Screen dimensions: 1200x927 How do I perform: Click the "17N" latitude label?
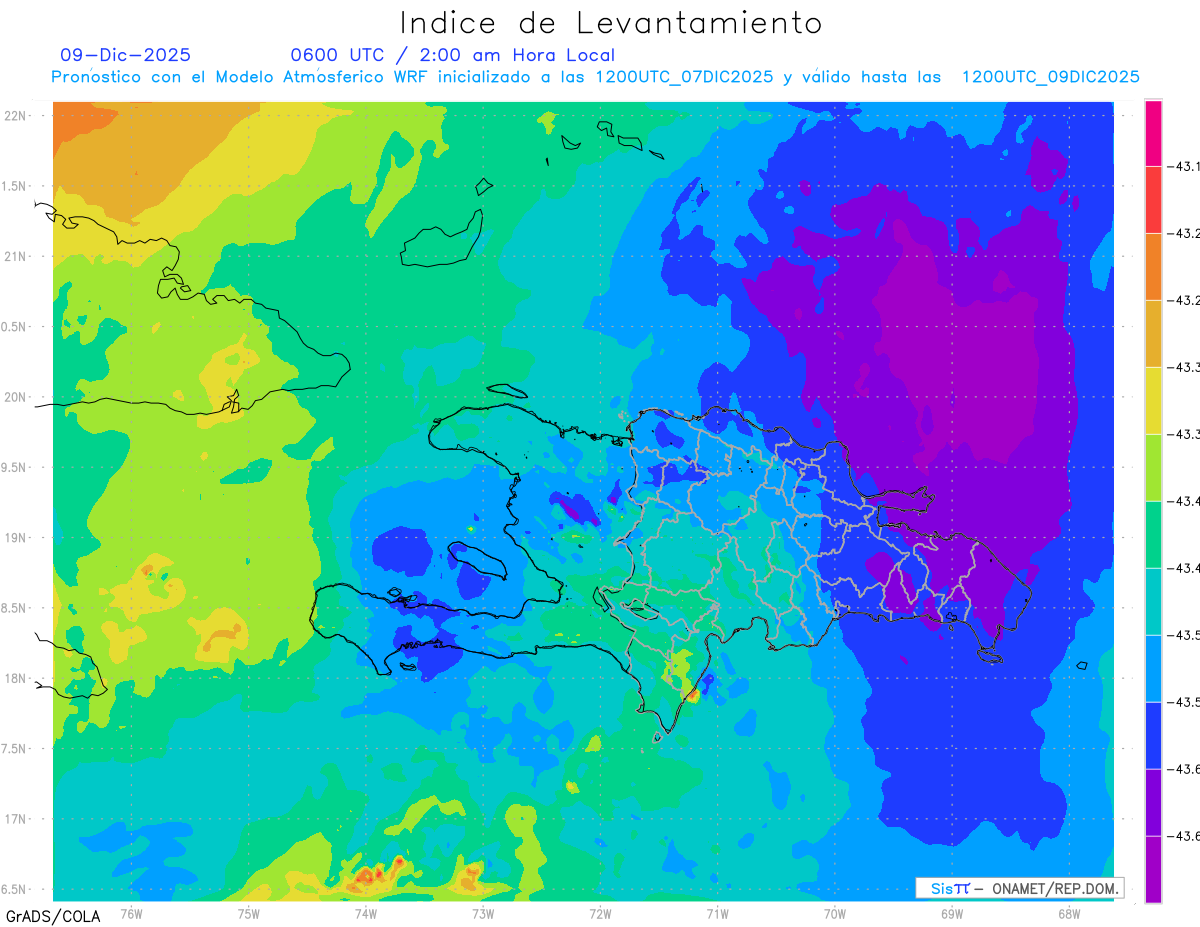point(16,819)
